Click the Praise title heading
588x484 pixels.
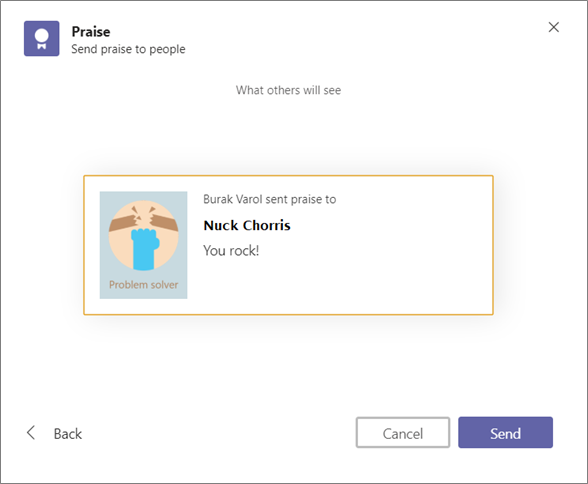pos(91,32)
